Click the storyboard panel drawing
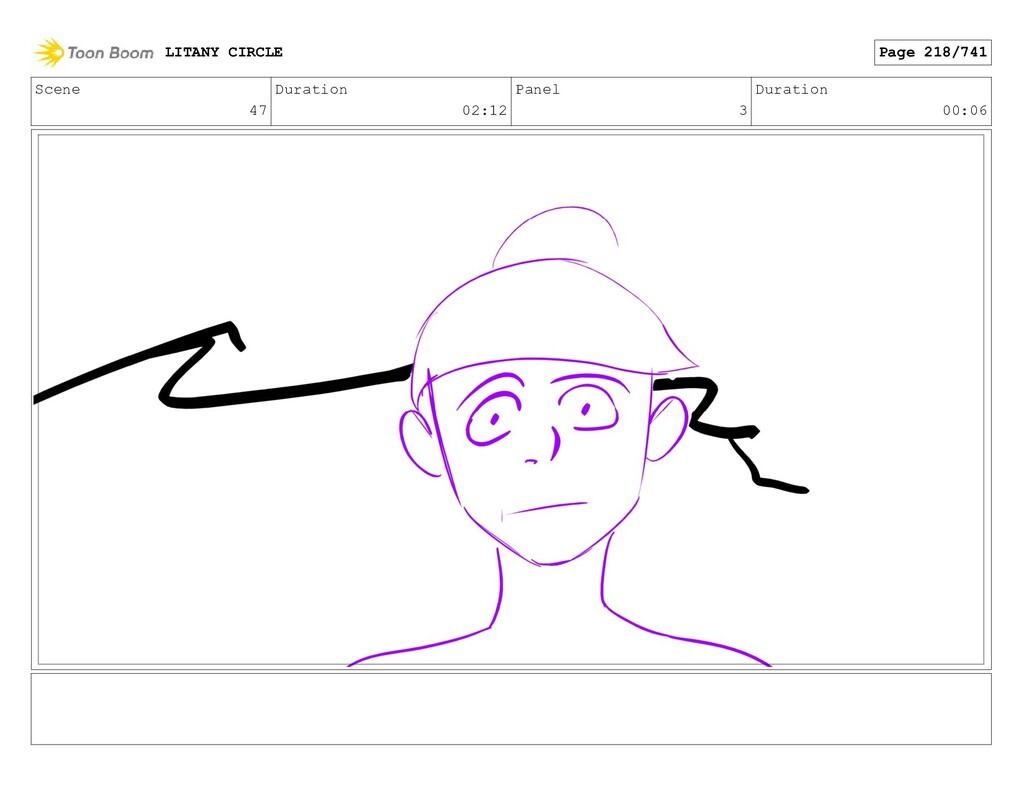1024x791 pixels. pos(511,400)
